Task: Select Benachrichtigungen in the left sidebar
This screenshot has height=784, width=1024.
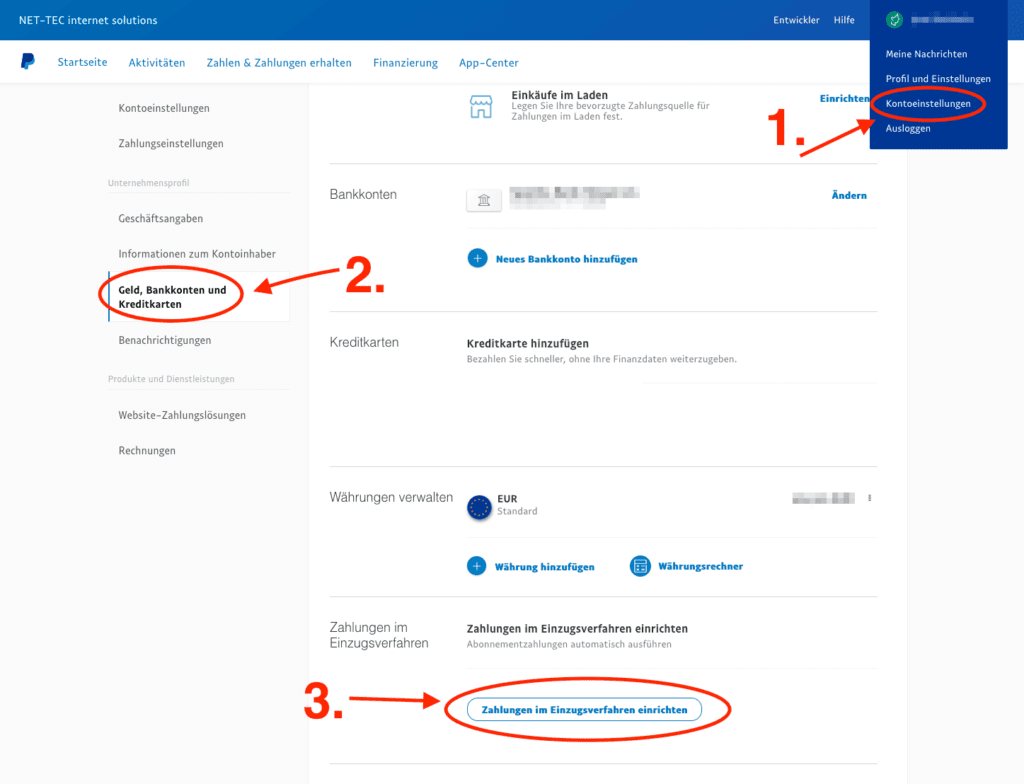Action: click(x=163, y=339)
